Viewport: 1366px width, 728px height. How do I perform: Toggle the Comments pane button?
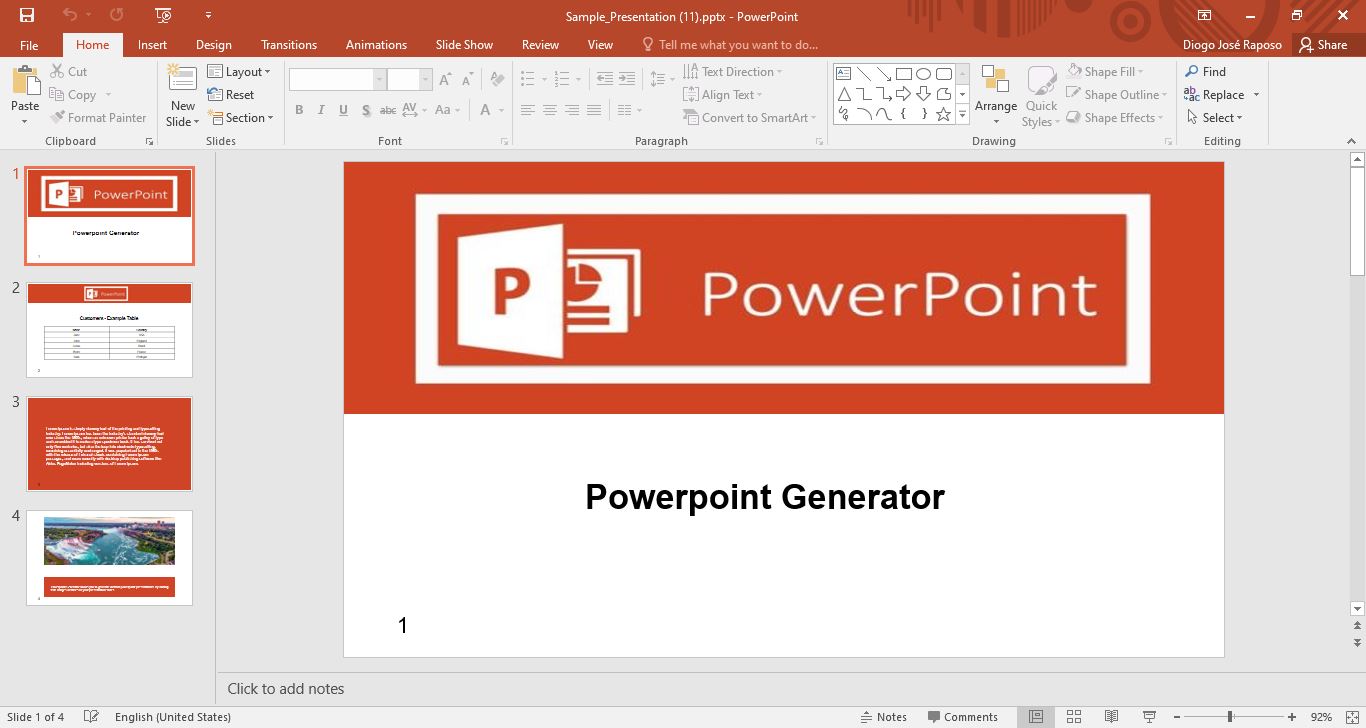pyautogui.click(x=961, y=717)
